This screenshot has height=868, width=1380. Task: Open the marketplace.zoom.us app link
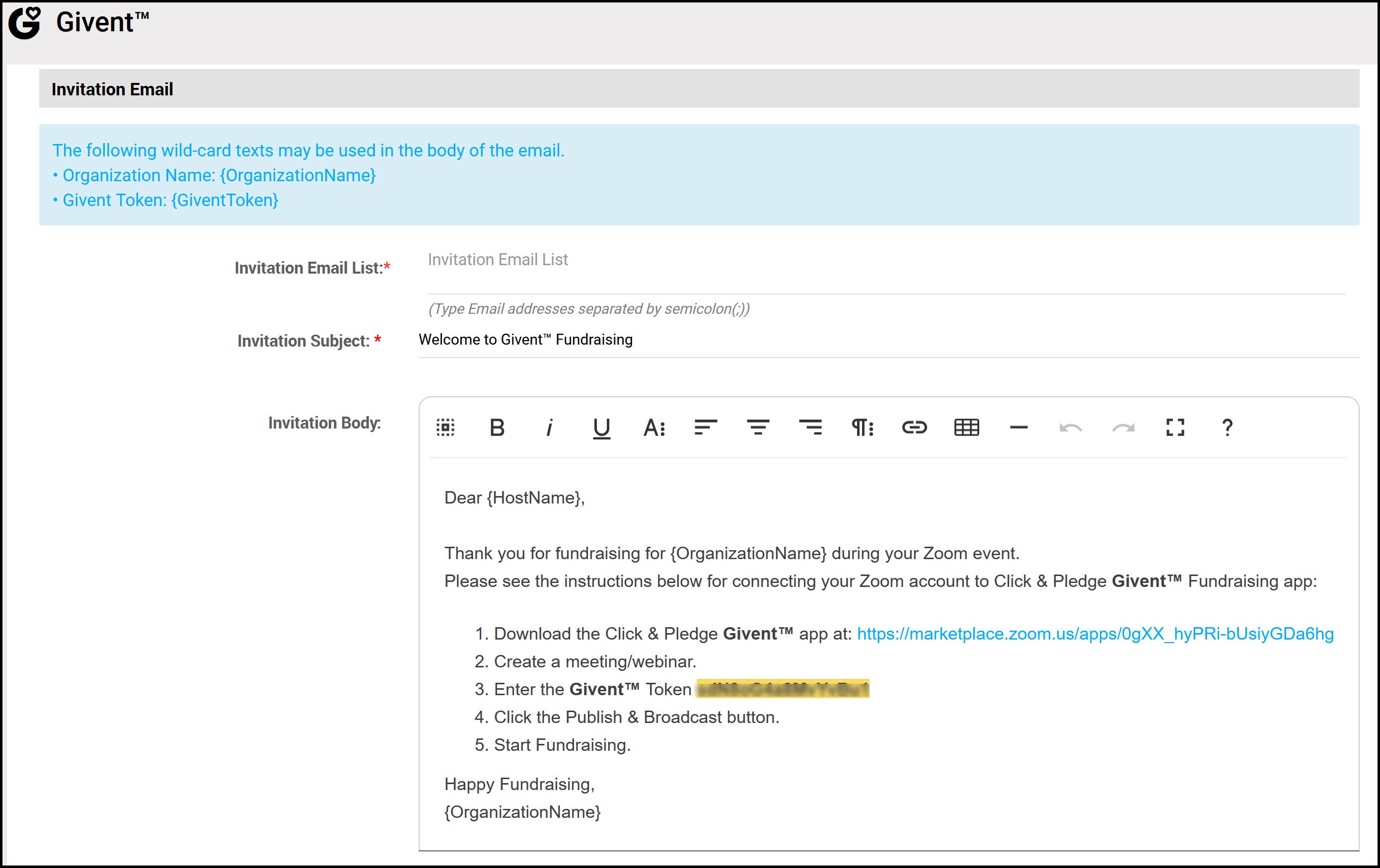point(1095,634)
